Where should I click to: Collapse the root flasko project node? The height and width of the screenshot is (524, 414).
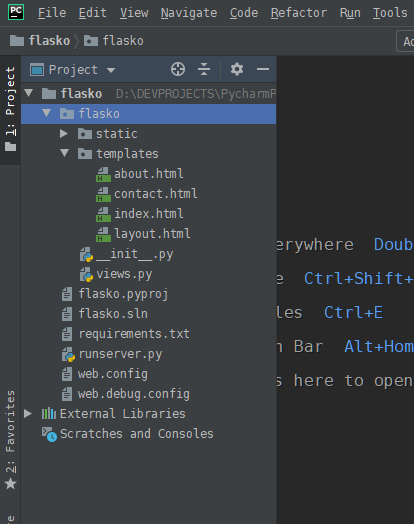[29, 93]
